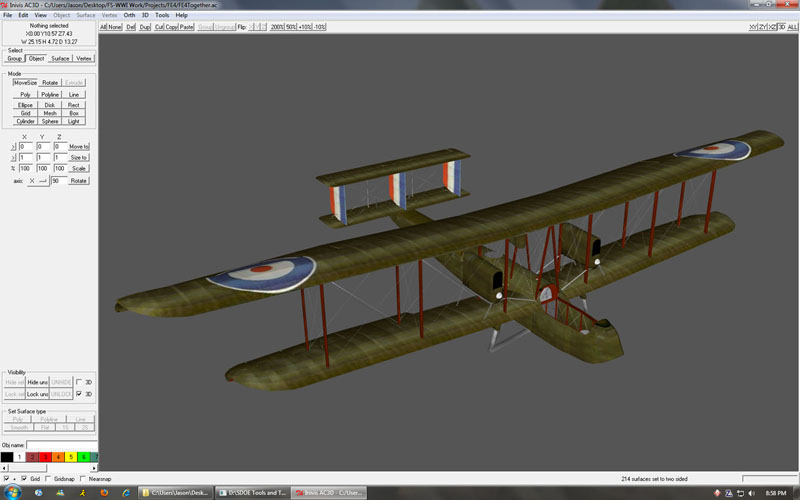800x500 pixels.
Task: Set selection mode to Object
Action: pos(36,59)
